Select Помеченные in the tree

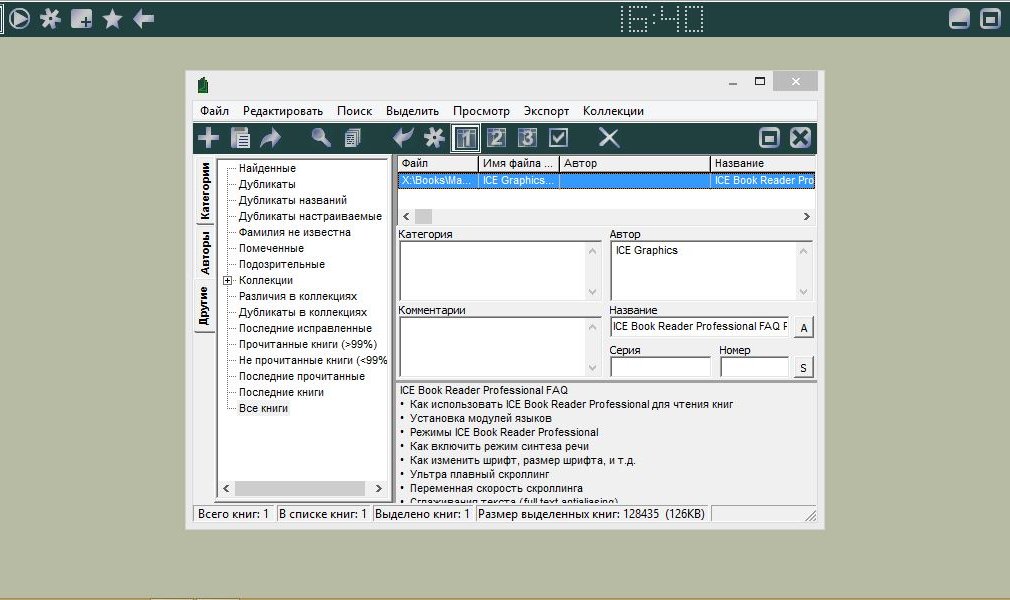coord(271,248)
